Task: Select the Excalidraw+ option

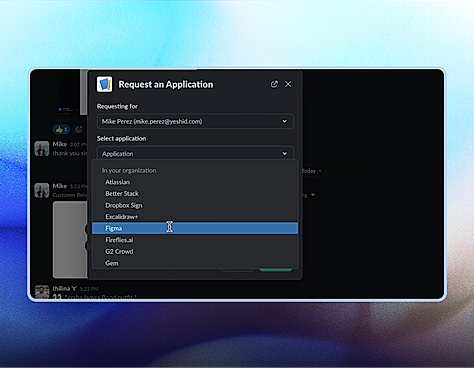Action: pyautogui.click(x=195, y=217)
